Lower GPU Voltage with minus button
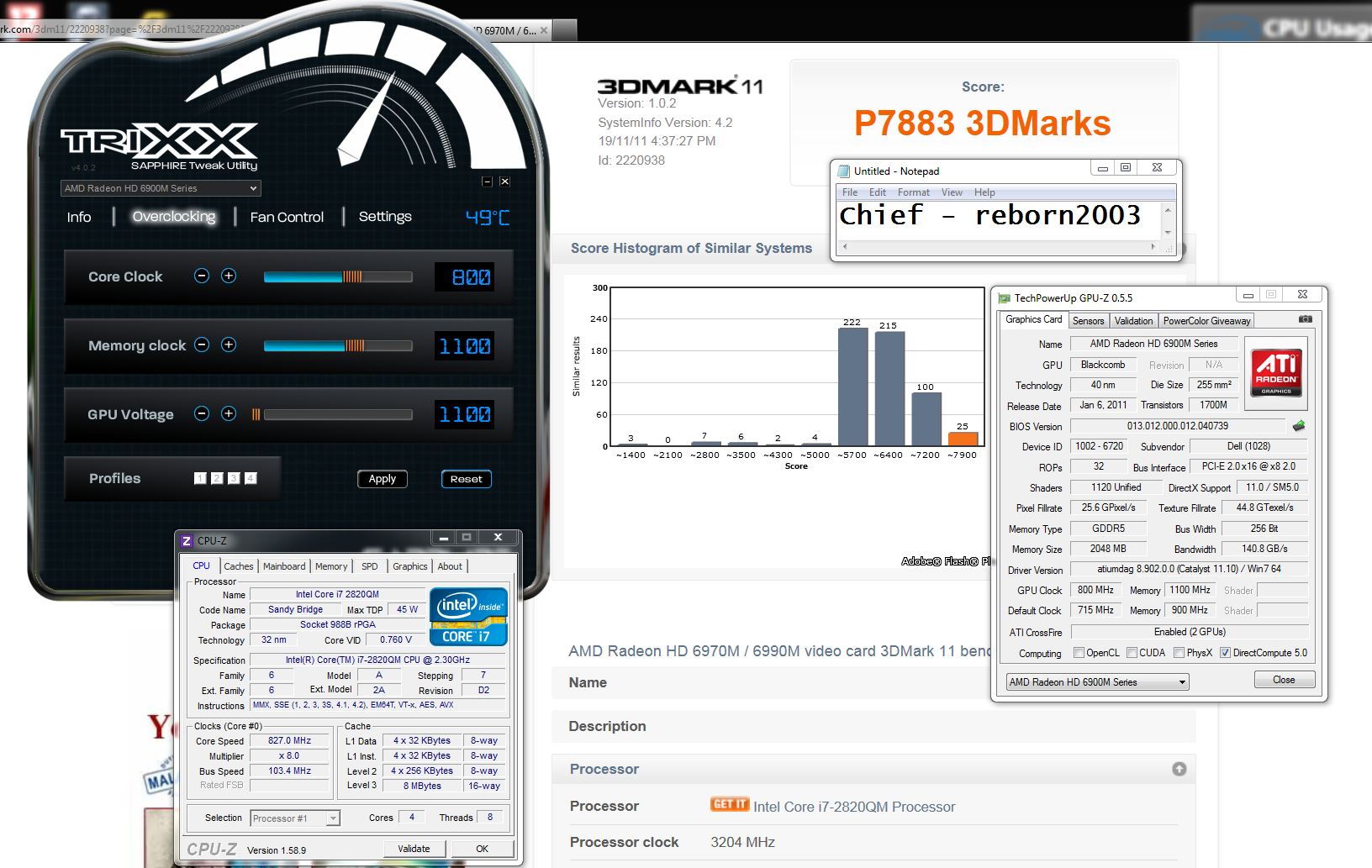 tap(202, 413)
